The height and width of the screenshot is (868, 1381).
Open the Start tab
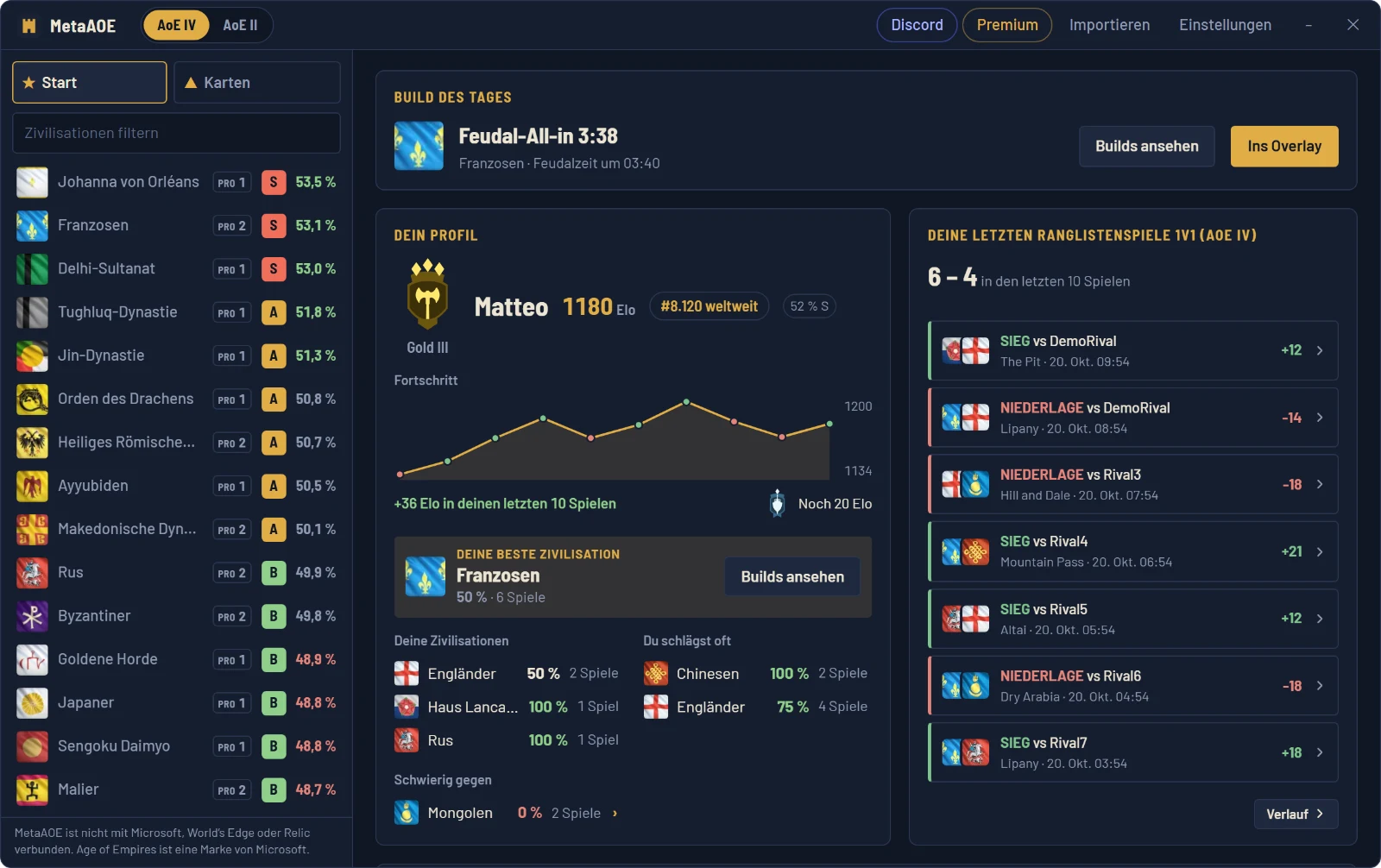(90, 83)
